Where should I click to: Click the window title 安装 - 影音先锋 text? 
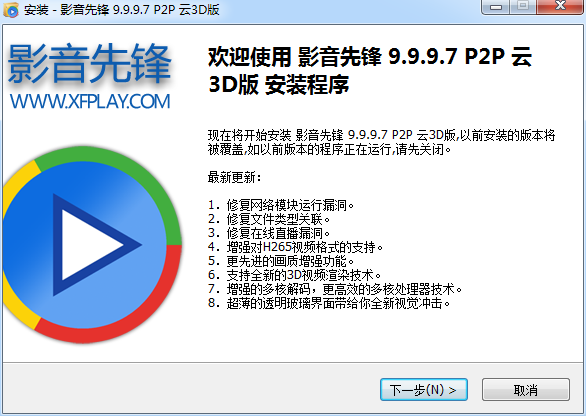(x=122, y=9)
